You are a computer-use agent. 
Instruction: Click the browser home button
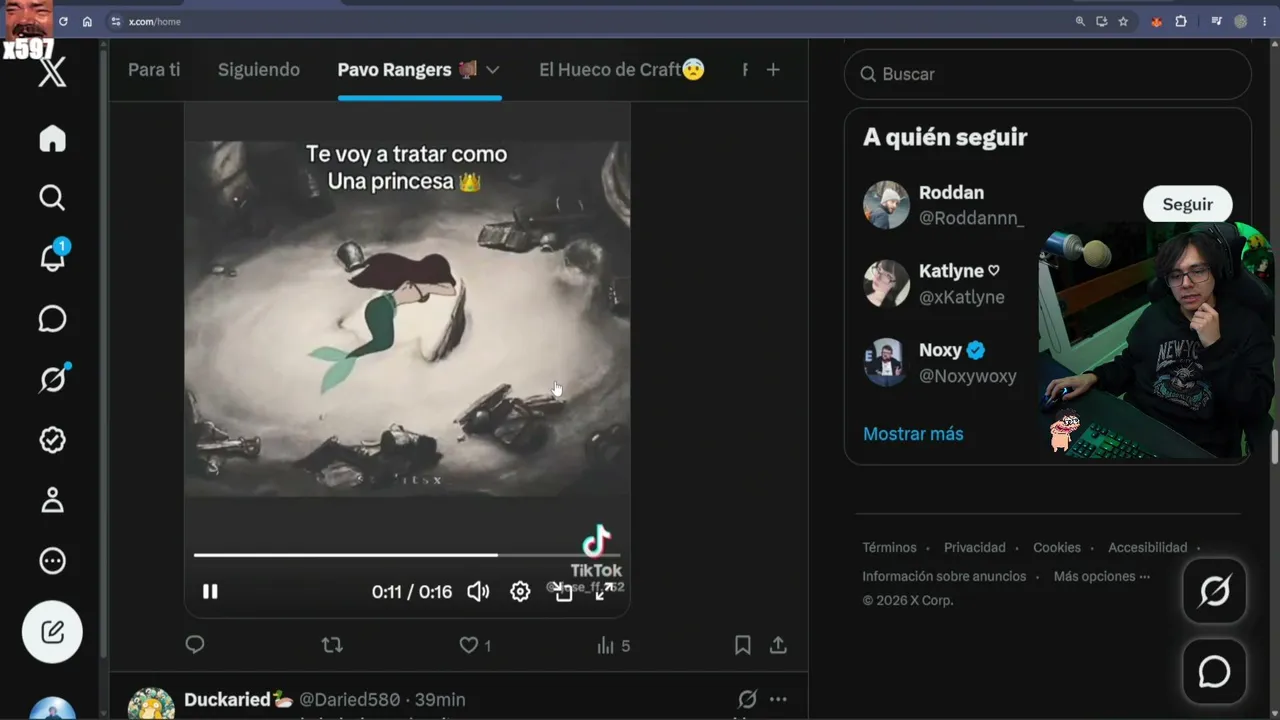[x=87, y=21]
